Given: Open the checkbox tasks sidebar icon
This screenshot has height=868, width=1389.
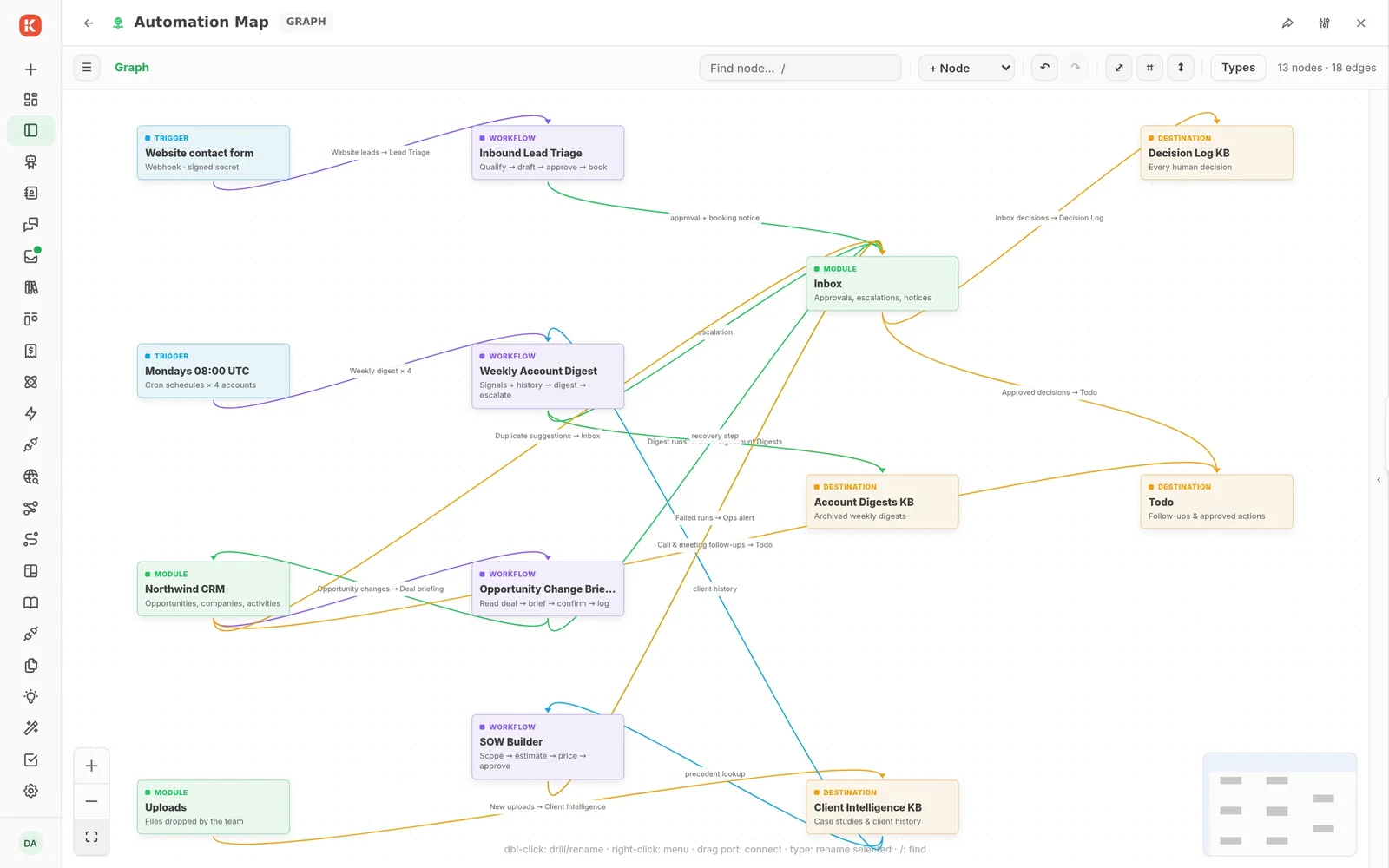Looking at the screenshot, I should click(30, 760).
